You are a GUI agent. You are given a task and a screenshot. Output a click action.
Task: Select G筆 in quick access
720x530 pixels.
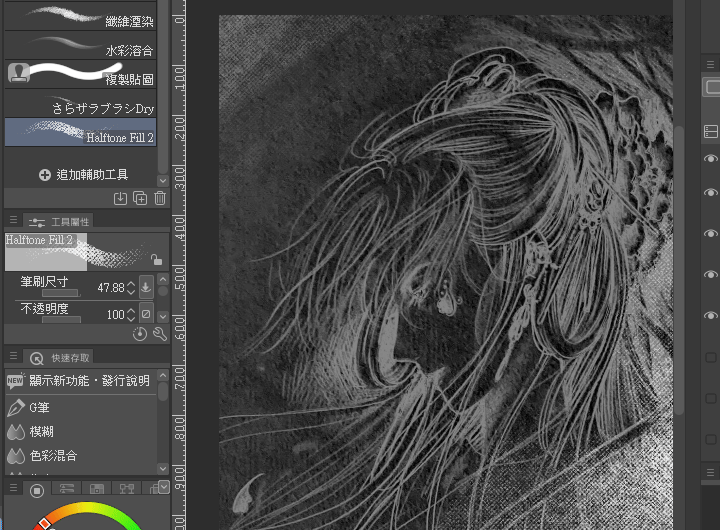tap(81, 408)
